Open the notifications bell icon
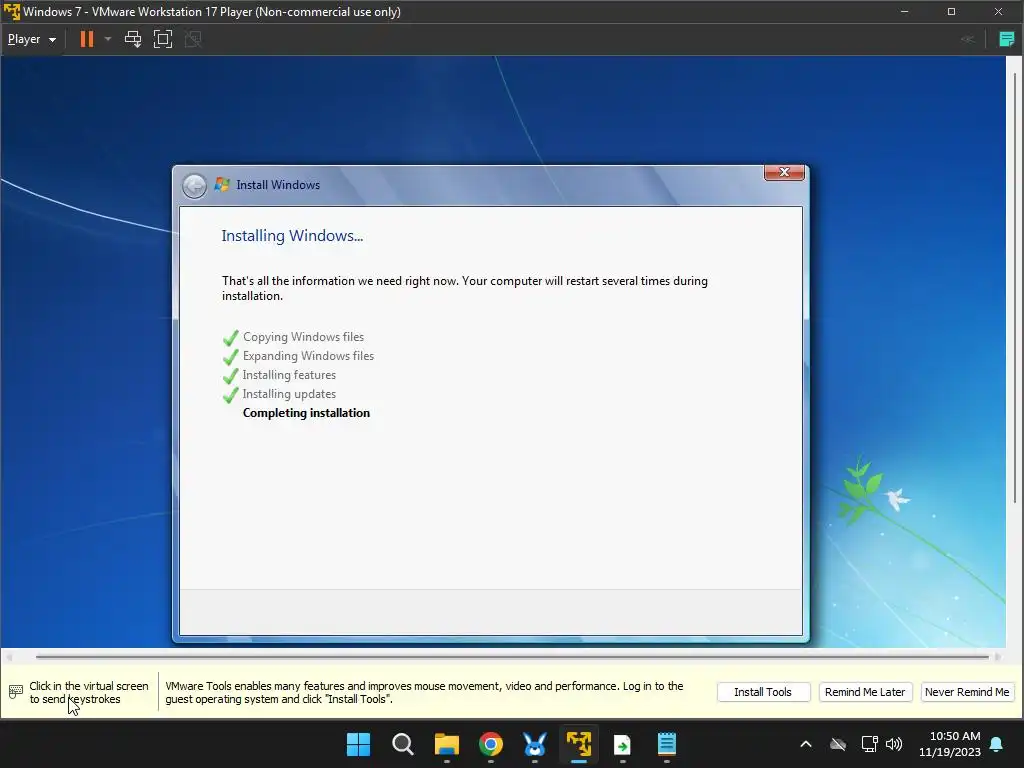Viewport: 1024px width, 768px height. point(997,744)
